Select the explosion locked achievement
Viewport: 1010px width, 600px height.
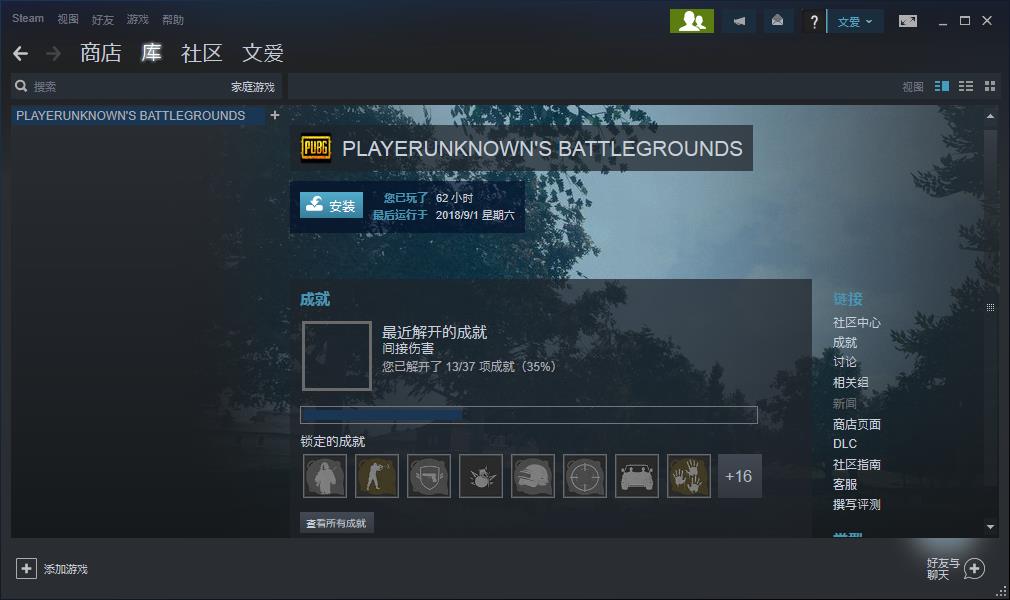pyautogui.click(x=481, y=476)
